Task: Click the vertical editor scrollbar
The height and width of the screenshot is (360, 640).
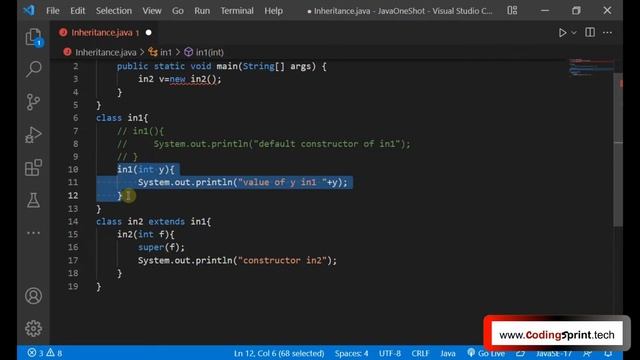Action: pos(618,150)
